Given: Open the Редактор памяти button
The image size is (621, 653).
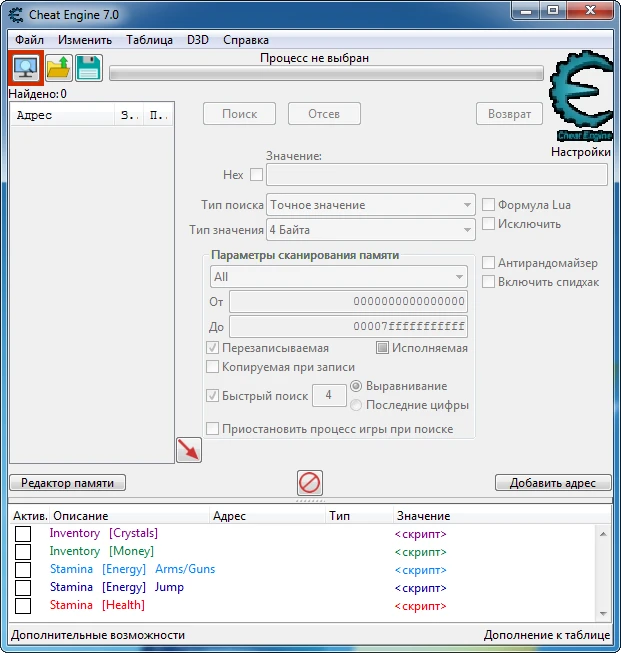Looking at the screenshot, I should pyautogui.click(x=67, y=483).
